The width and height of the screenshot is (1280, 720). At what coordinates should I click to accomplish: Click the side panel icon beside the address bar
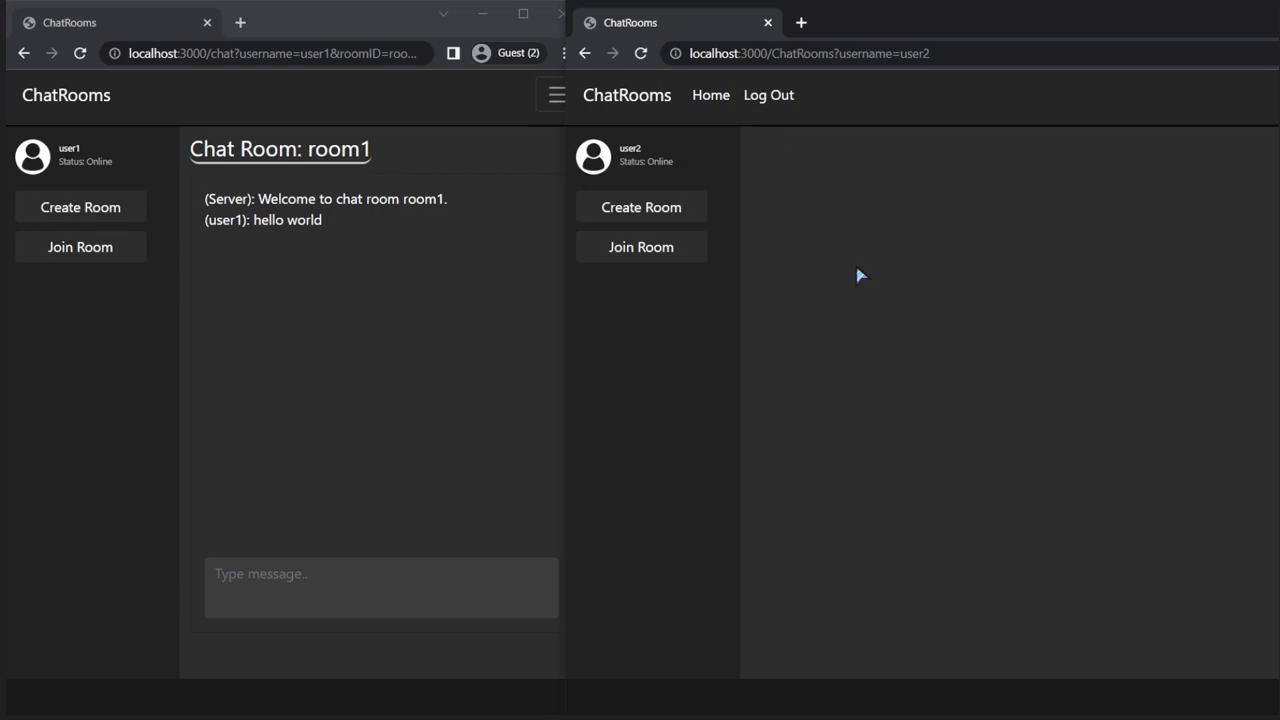[x=453, y=53]
